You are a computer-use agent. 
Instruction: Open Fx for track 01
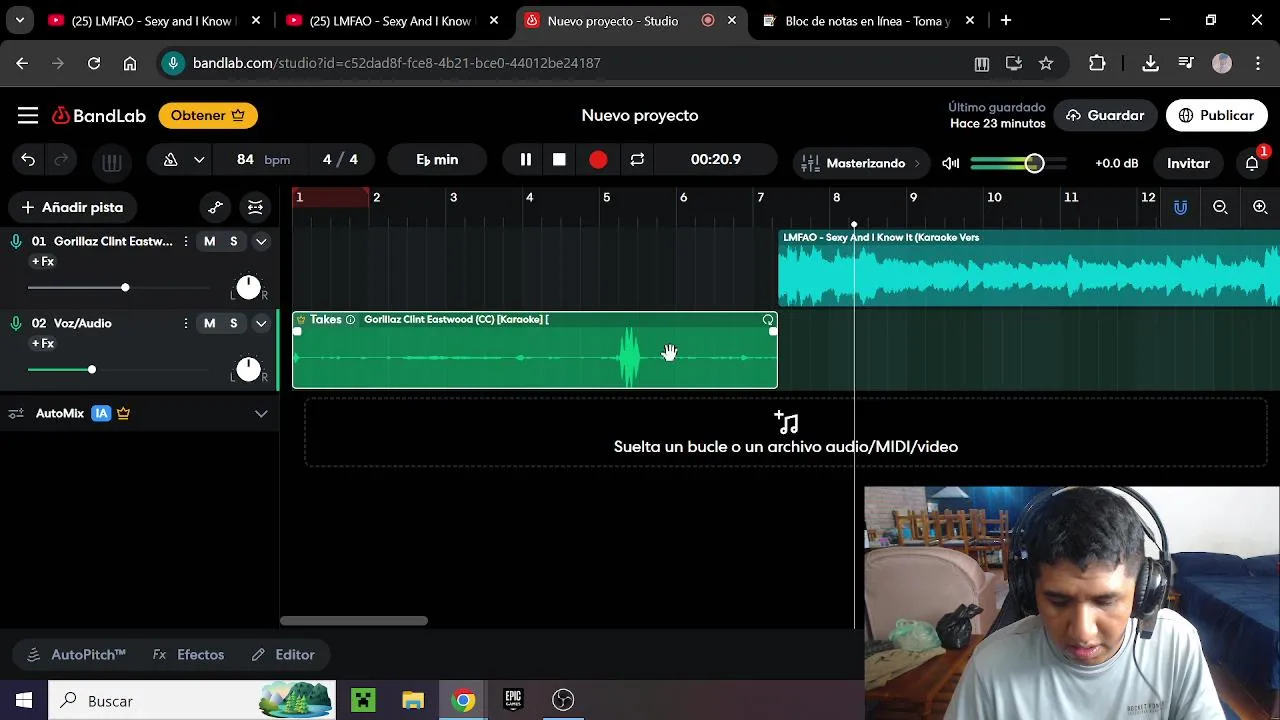[x=43, y=262]
